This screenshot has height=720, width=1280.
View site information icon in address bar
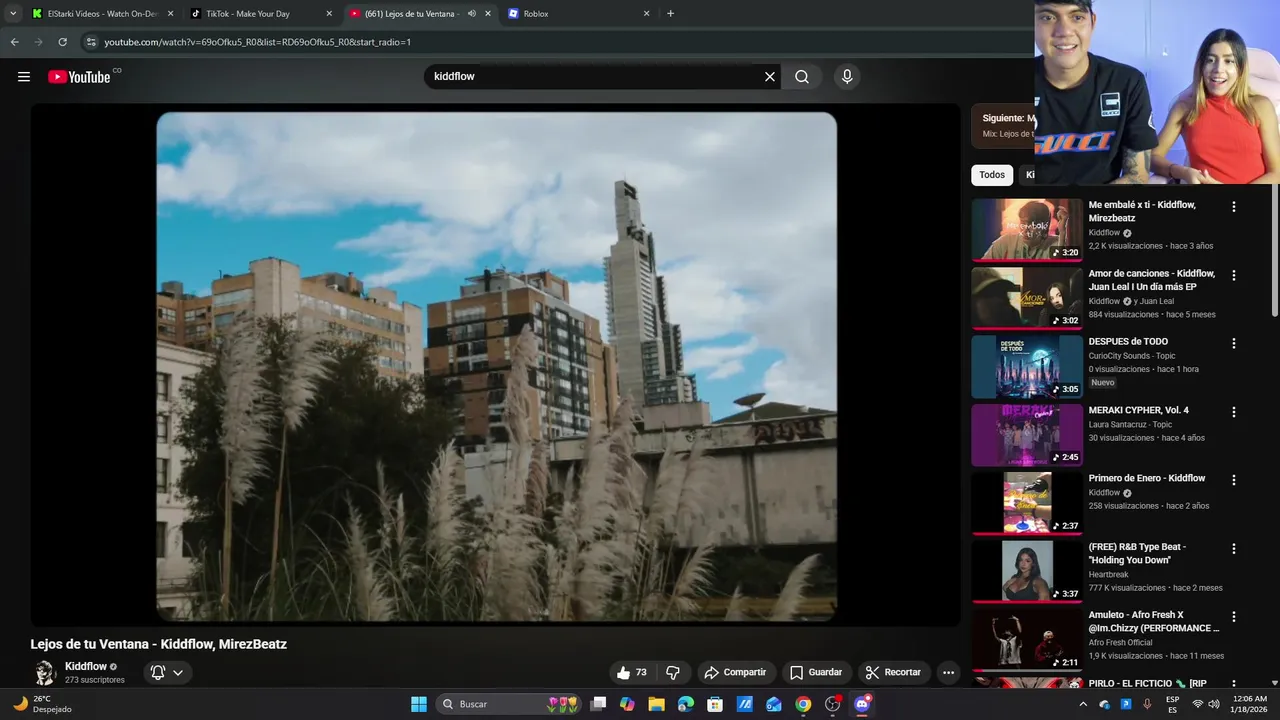click(91, 42)
